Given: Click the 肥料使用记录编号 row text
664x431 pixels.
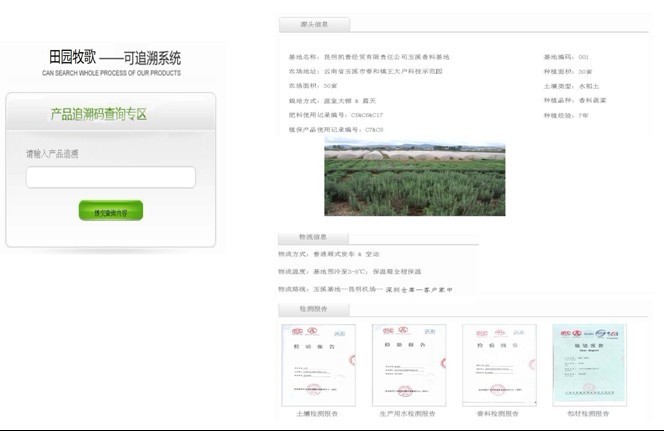Looking at the screenshot, I should pos(336,115).
